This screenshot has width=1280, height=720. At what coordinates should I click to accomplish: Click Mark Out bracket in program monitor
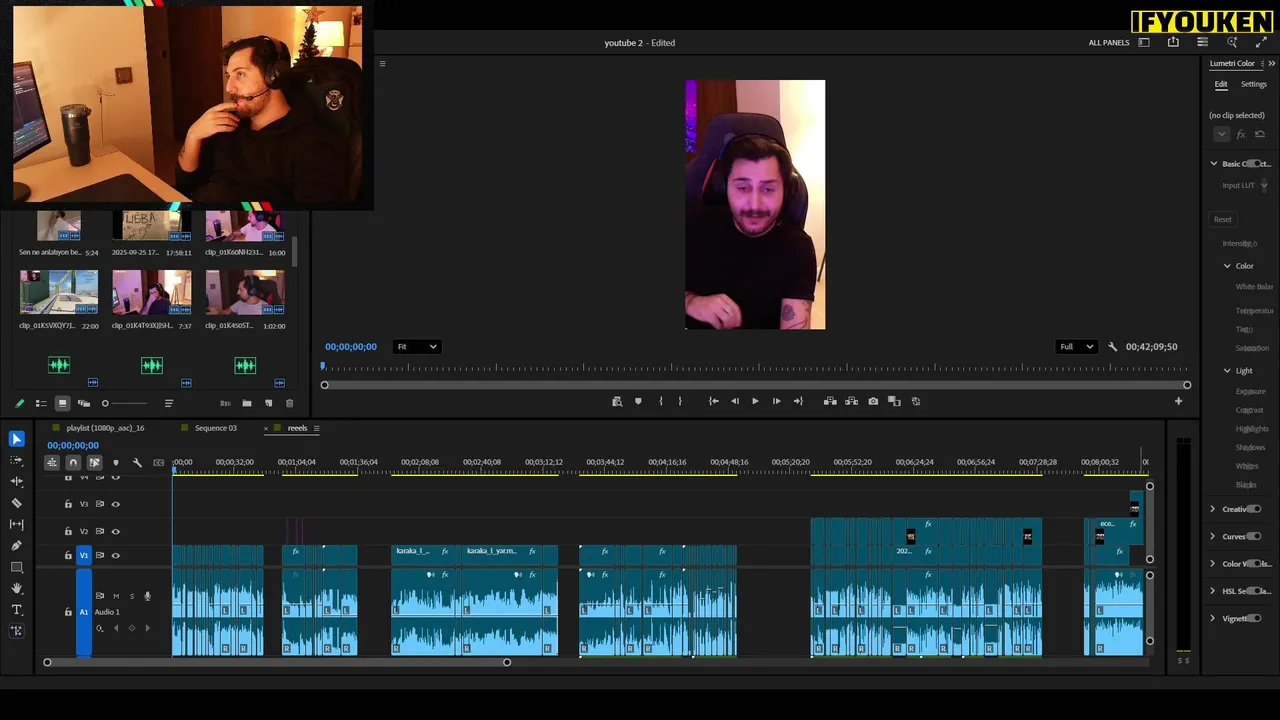[680, 401]
